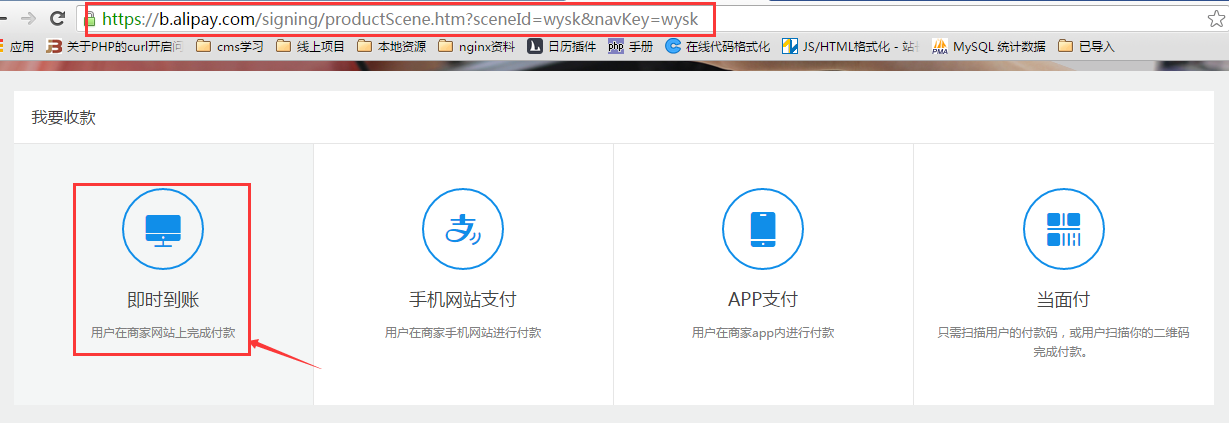
Task: Select the 手机网站支付 title text
Action: point(463,299)
